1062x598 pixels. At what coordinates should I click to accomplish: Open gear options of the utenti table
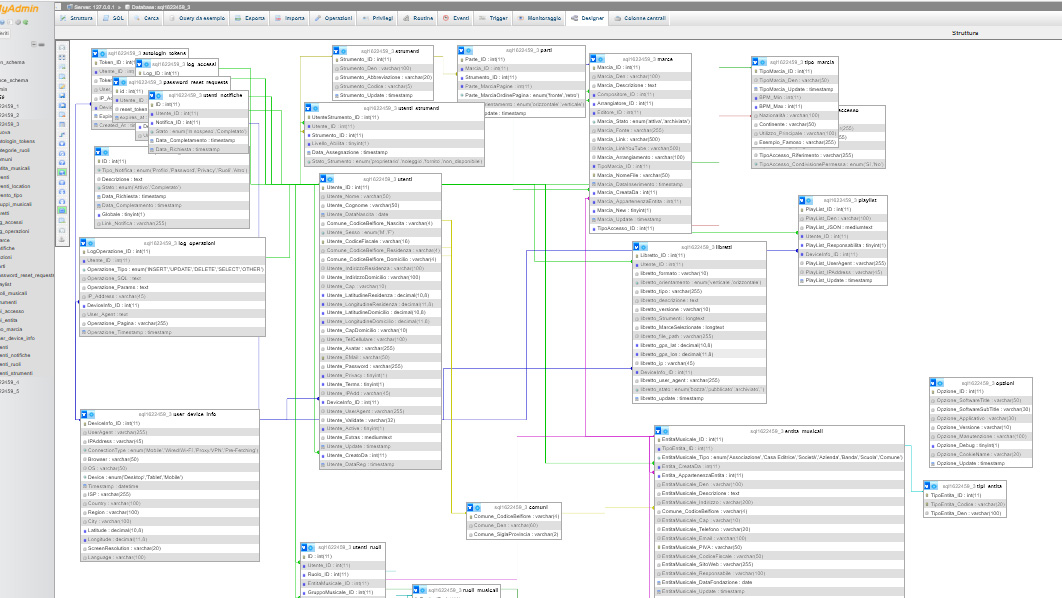pos(331,179)
